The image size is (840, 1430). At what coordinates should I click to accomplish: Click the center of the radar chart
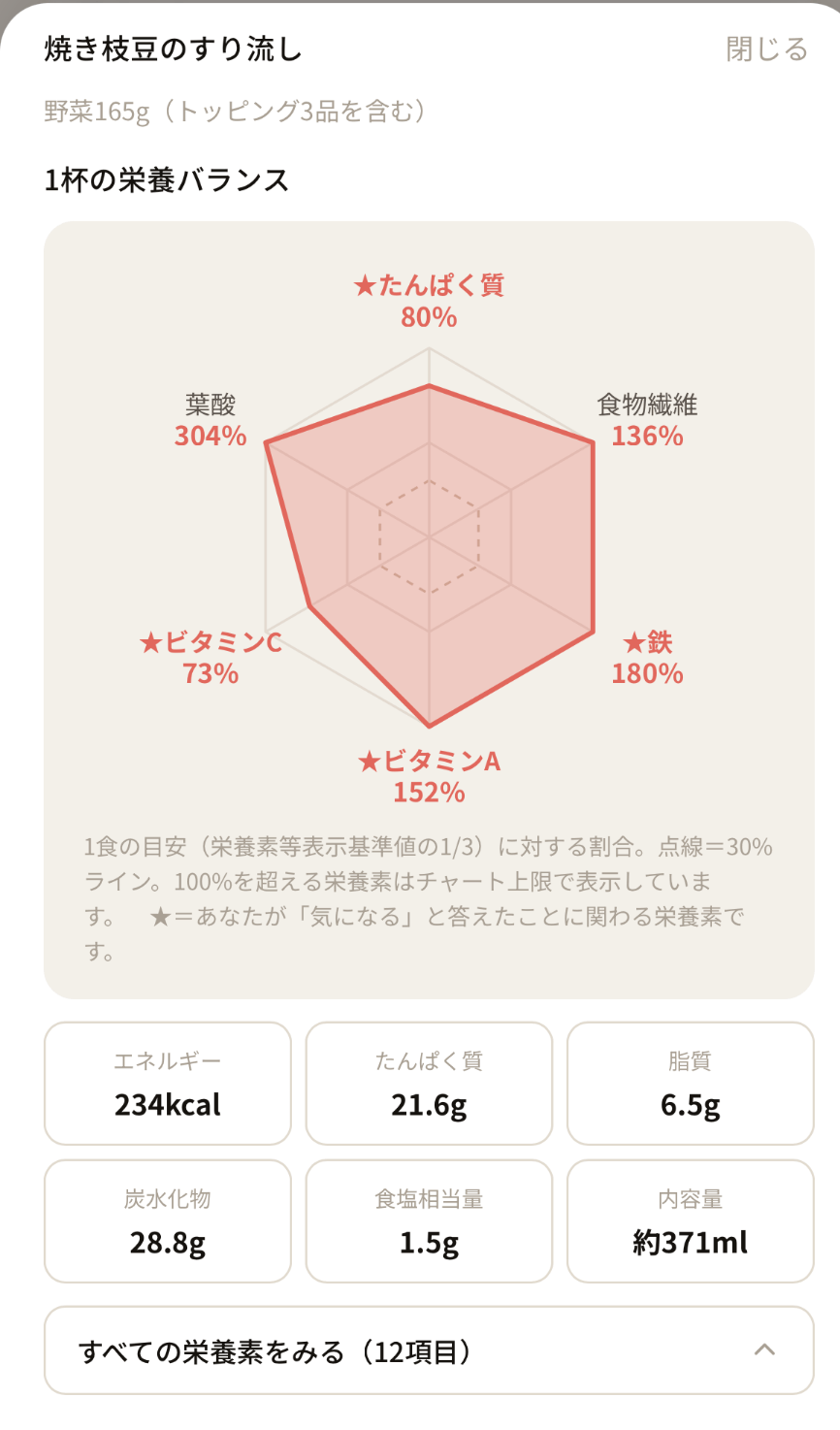429,536
